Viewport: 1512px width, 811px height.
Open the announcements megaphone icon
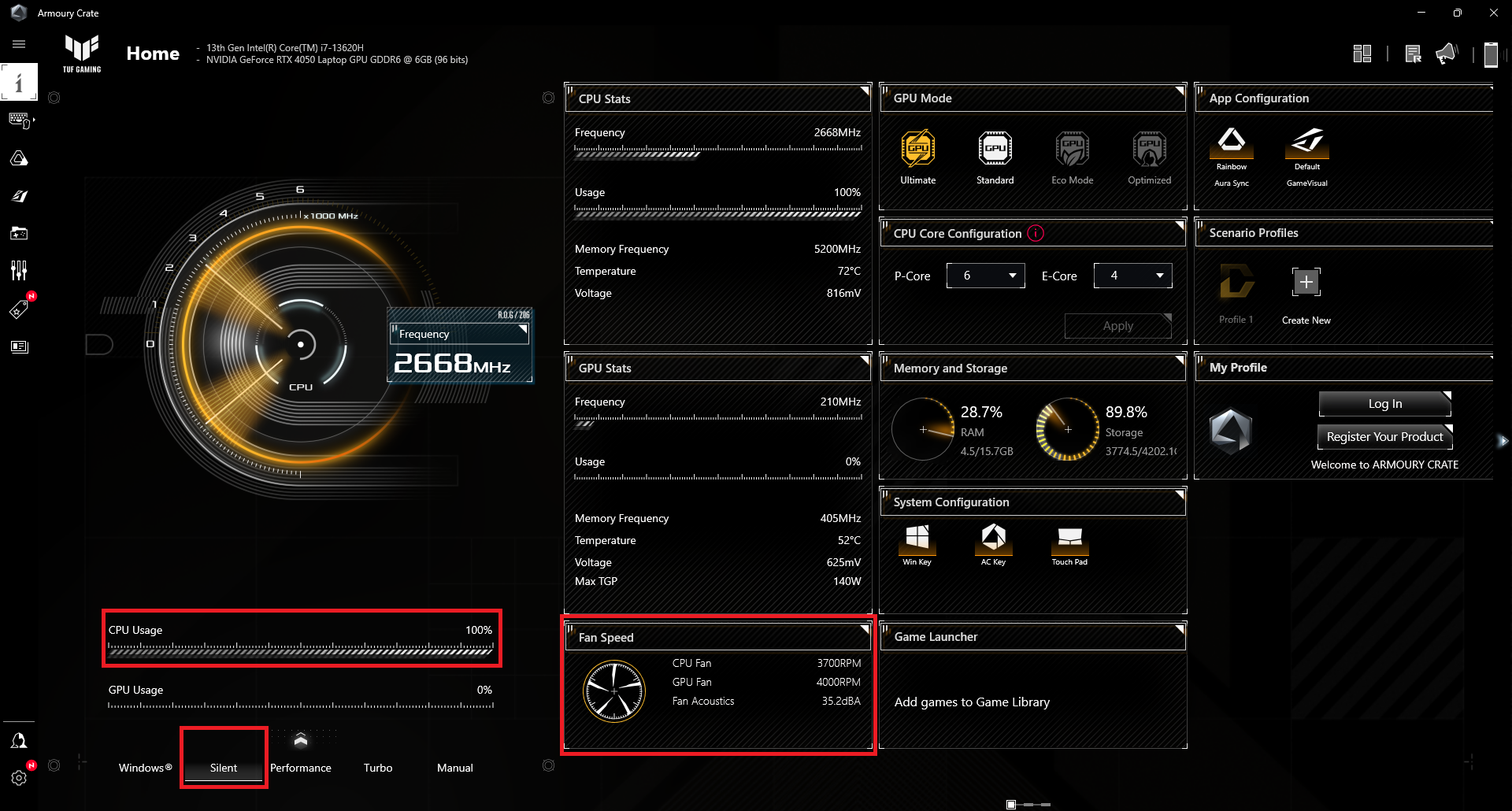tap(1447, 54)
